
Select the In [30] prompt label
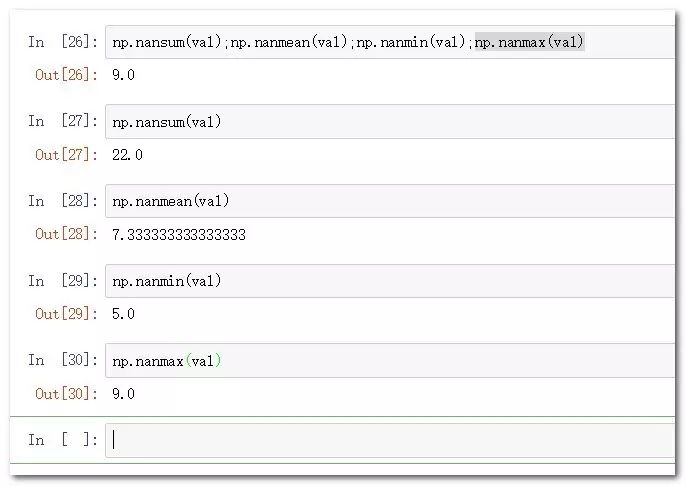pos(63,360)
